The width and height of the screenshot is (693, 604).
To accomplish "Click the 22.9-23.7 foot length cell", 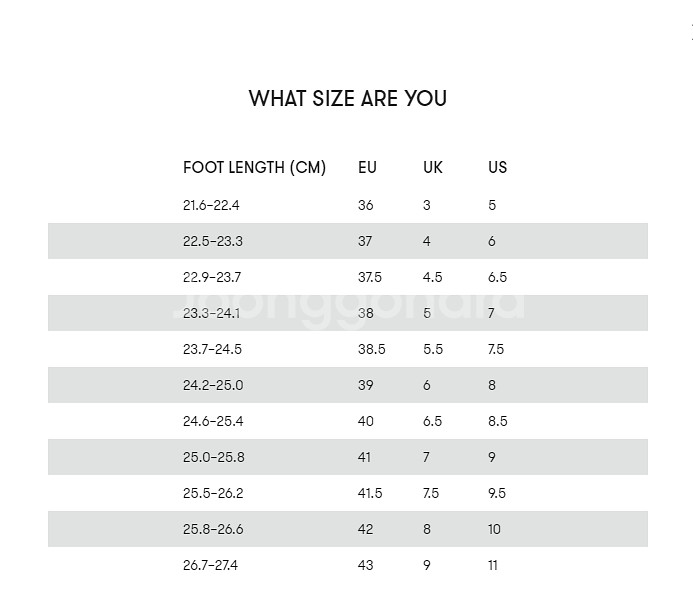I will pyautogui.click(x=212, y=277).
